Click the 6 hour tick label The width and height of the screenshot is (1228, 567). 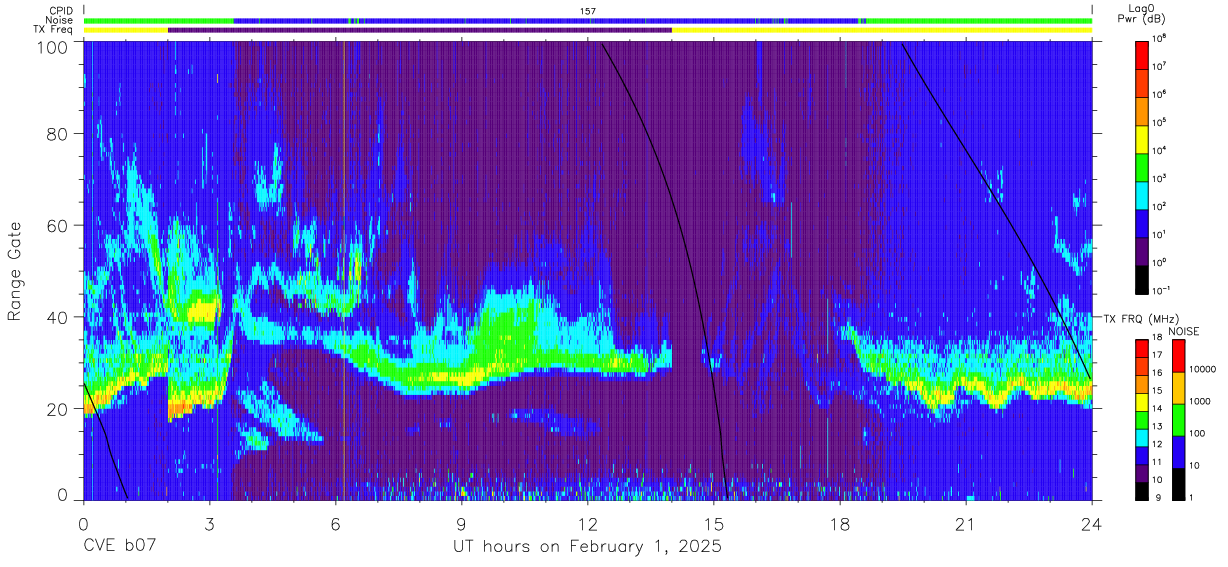click(x=335, y=523)
